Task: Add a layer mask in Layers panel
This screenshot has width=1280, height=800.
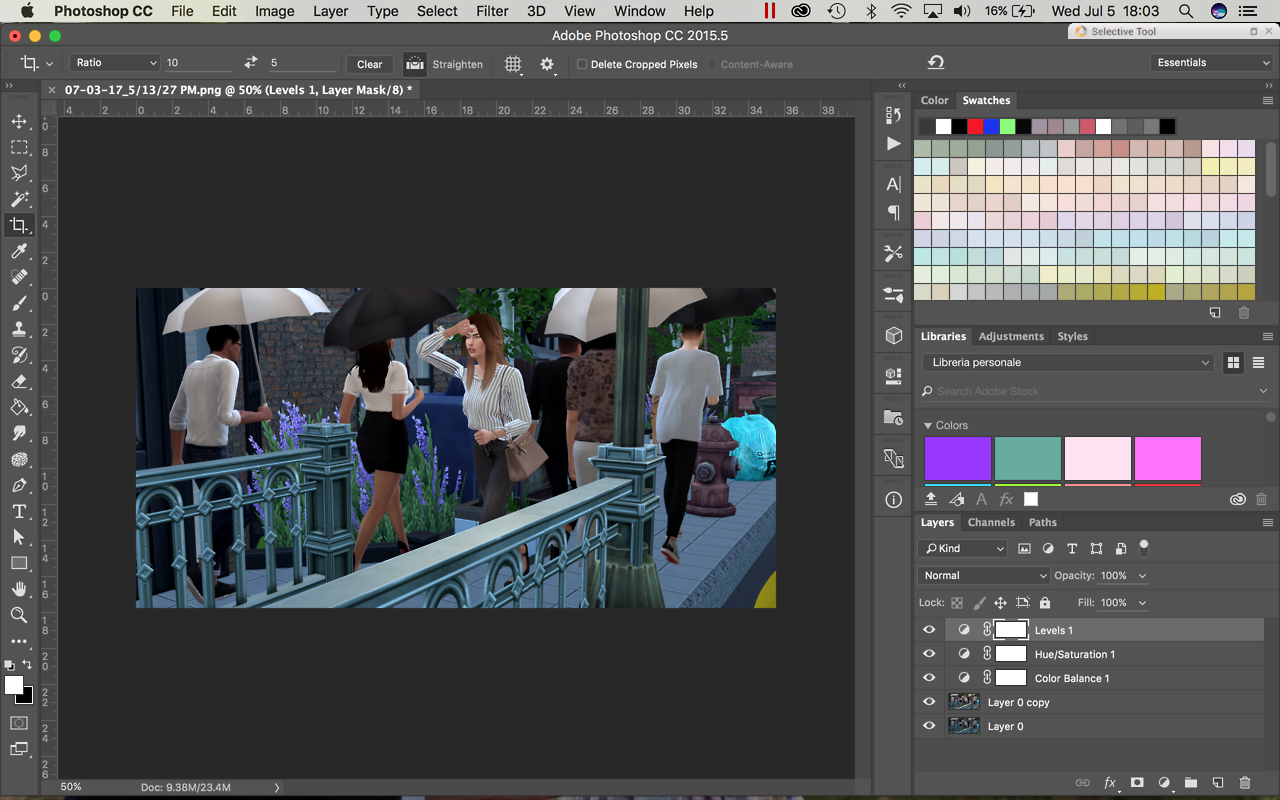Action: pyautogui.click(x=1137, y=783)
